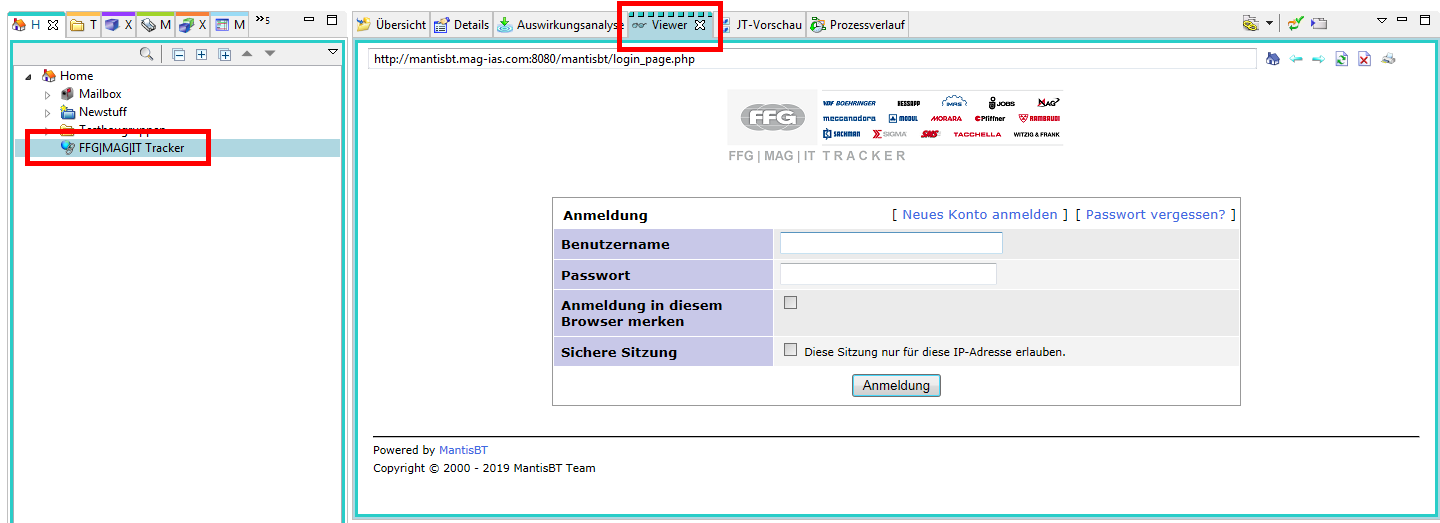Viewport: 1440px width, 523px height.
Task: Click the magnifier search icon in Home panel
Action: [x=147, y=54]
